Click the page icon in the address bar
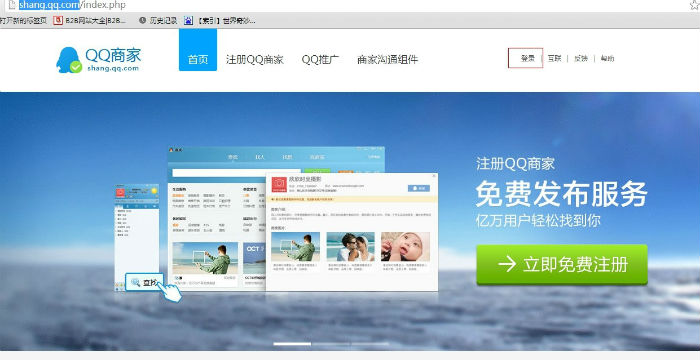 tap(12, 5)
